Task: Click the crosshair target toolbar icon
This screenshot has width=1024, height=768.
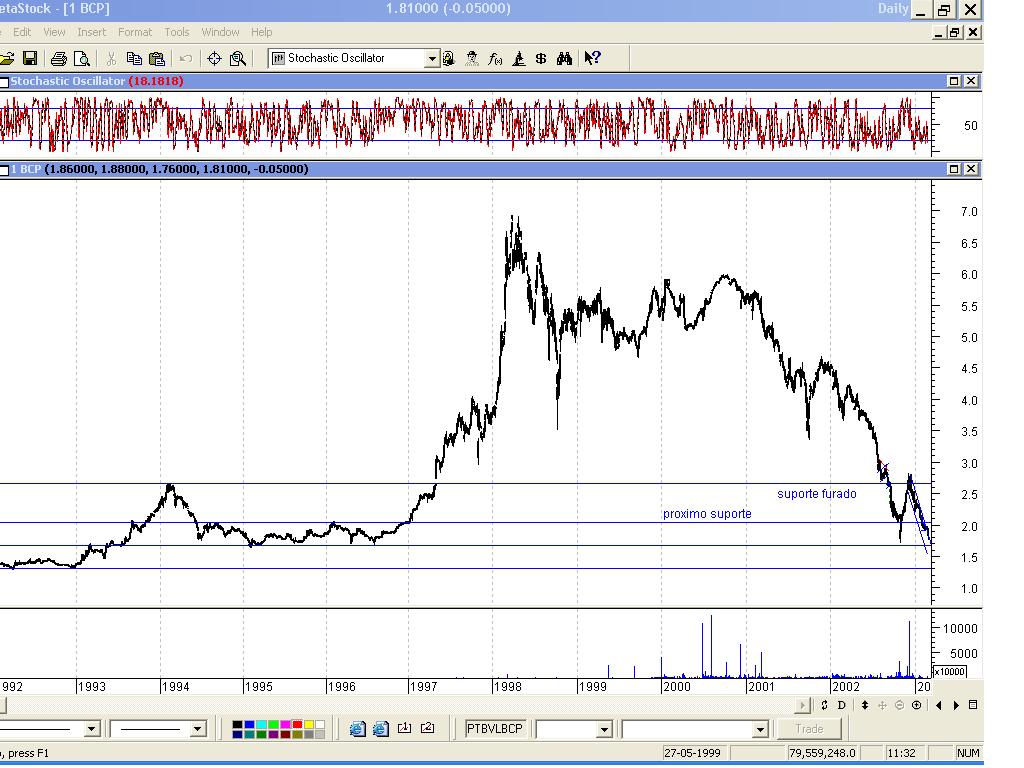Action: click(x=214, y=59)
